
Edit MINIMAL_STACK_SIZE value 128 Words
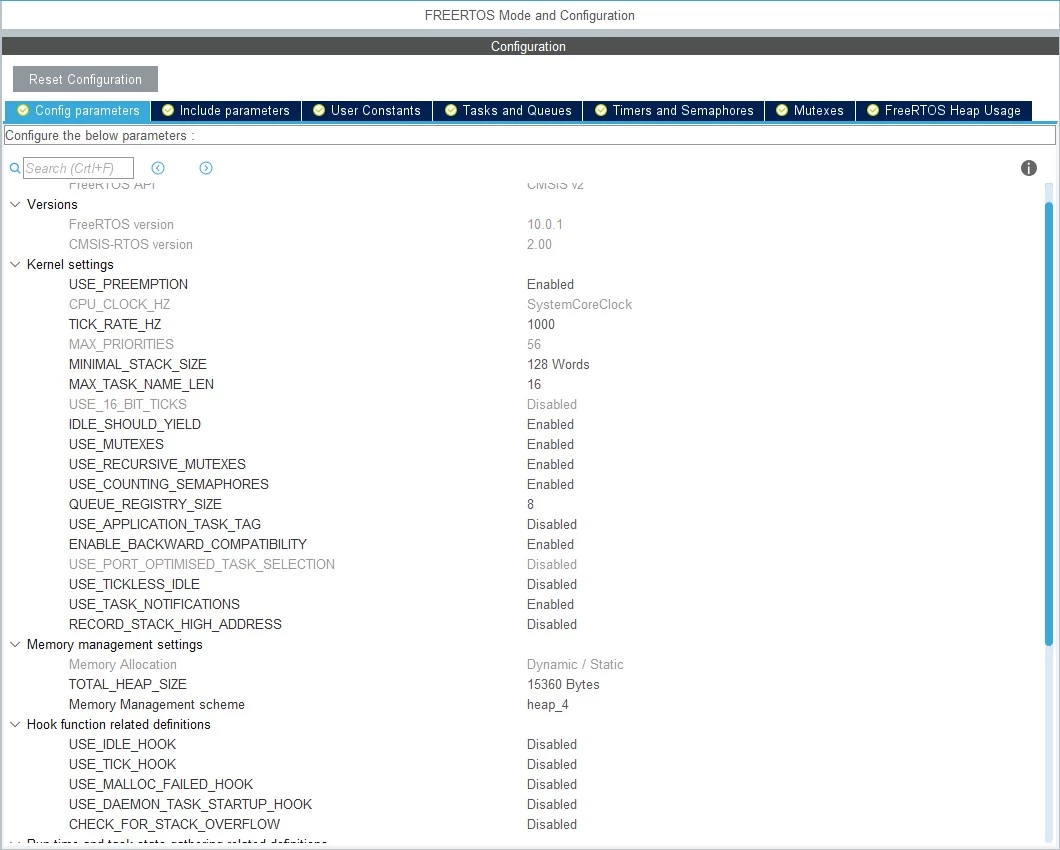(x=558, y=364)
